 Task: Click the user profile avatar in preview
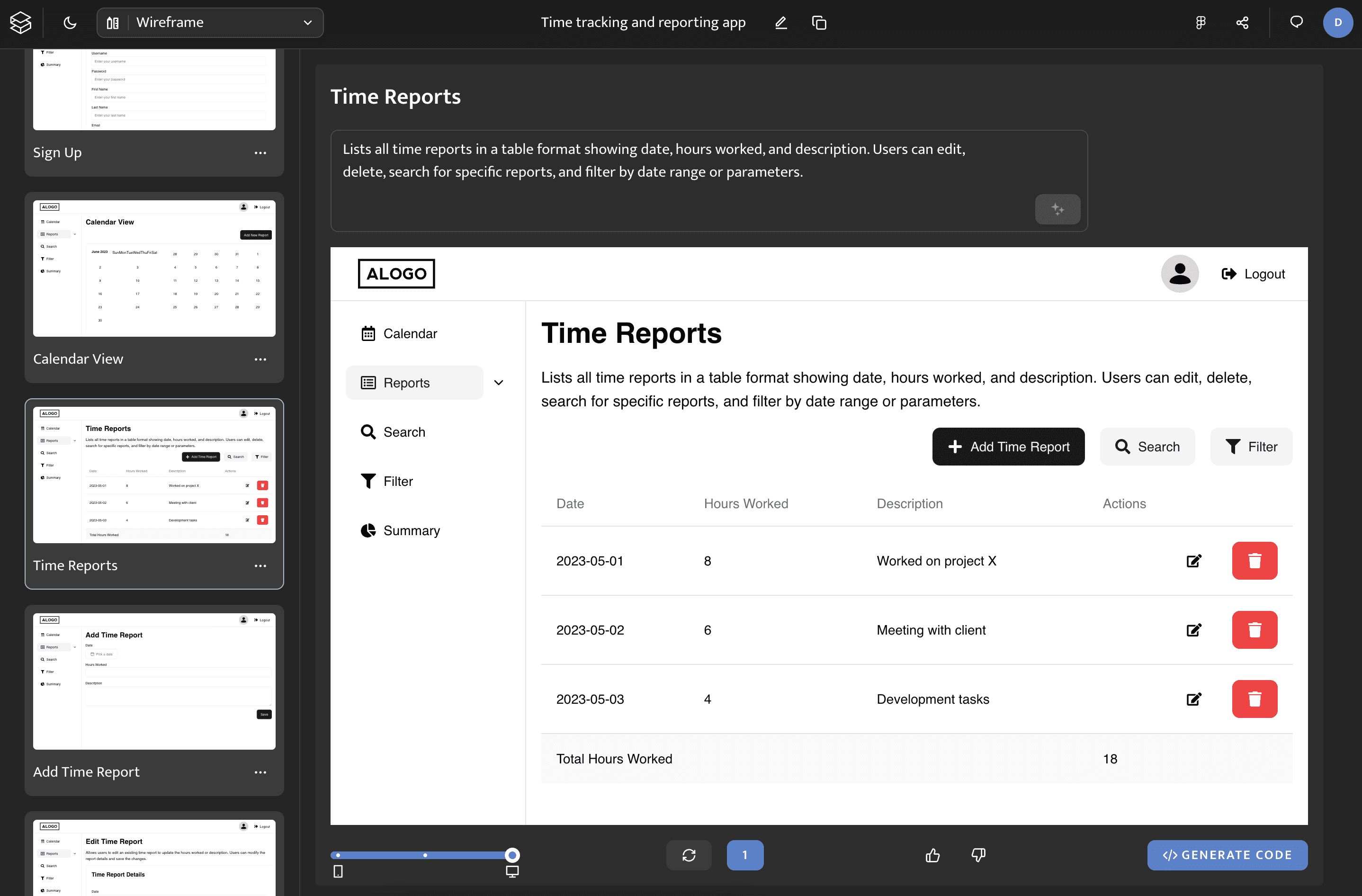[x=1180, y=274]
